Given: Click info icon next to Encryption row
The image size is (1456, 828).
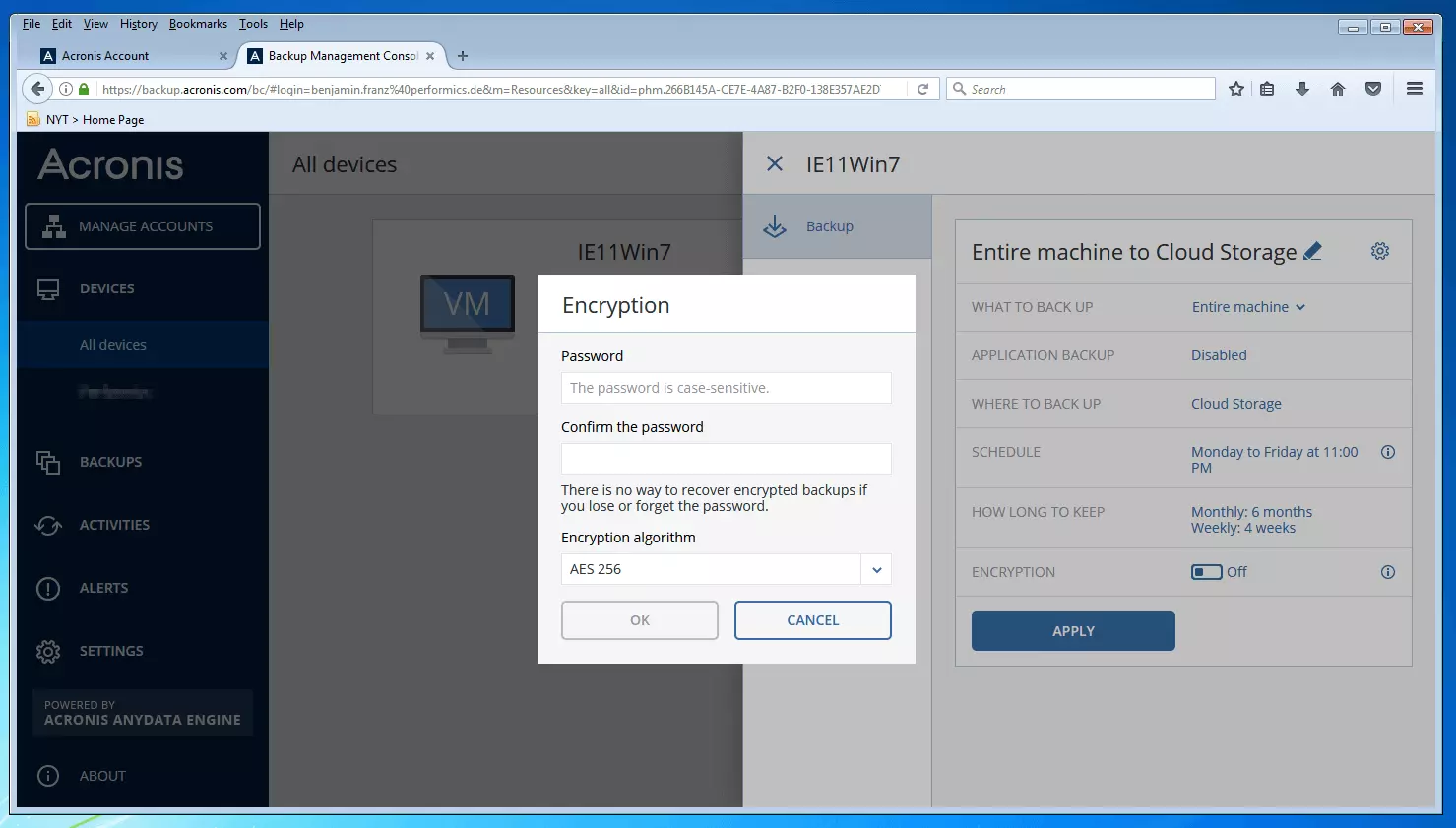Looking at the screenshot, I should [x=1388, y=572].
